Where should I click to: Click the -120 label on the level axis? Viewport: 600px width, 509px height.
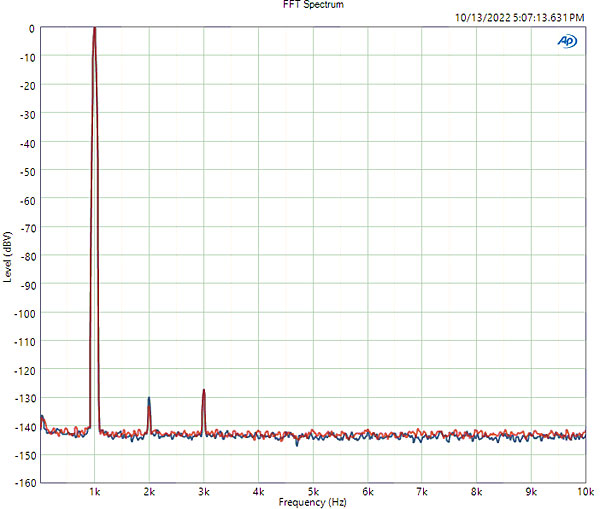[26, 370]
